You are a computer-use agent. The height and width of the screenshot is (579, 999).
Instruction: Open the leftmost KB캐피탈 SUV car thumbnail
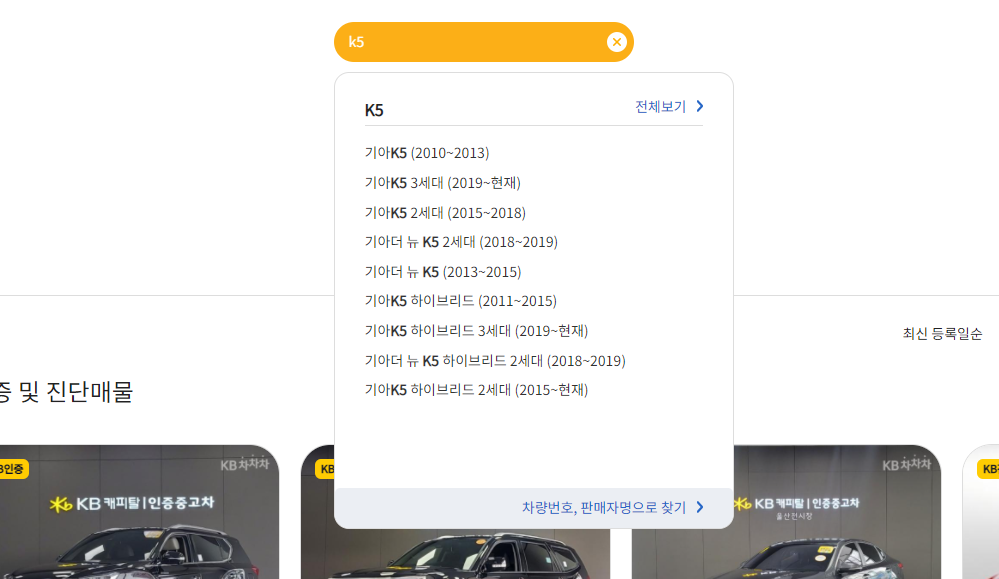[x=139, y=512]
